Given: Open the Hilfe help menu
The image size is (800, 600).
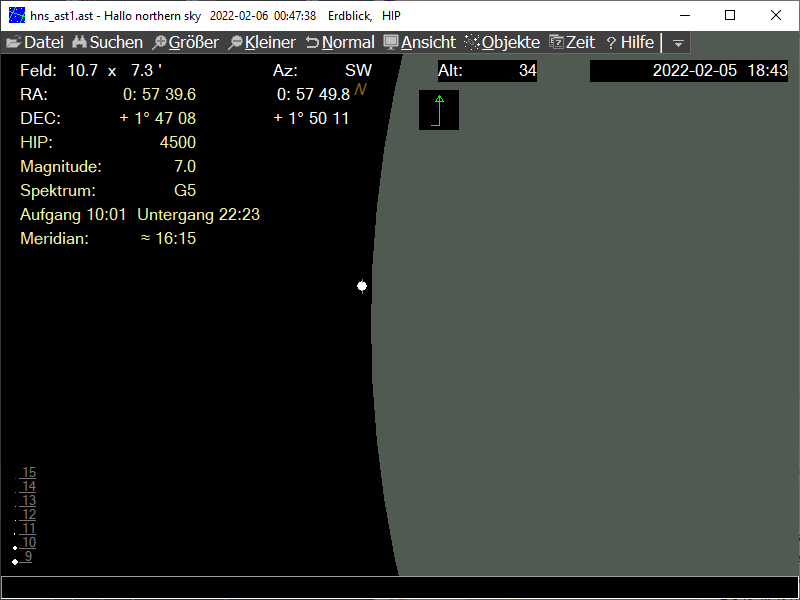Looking at the screenshot, I should tap(630, 43).
